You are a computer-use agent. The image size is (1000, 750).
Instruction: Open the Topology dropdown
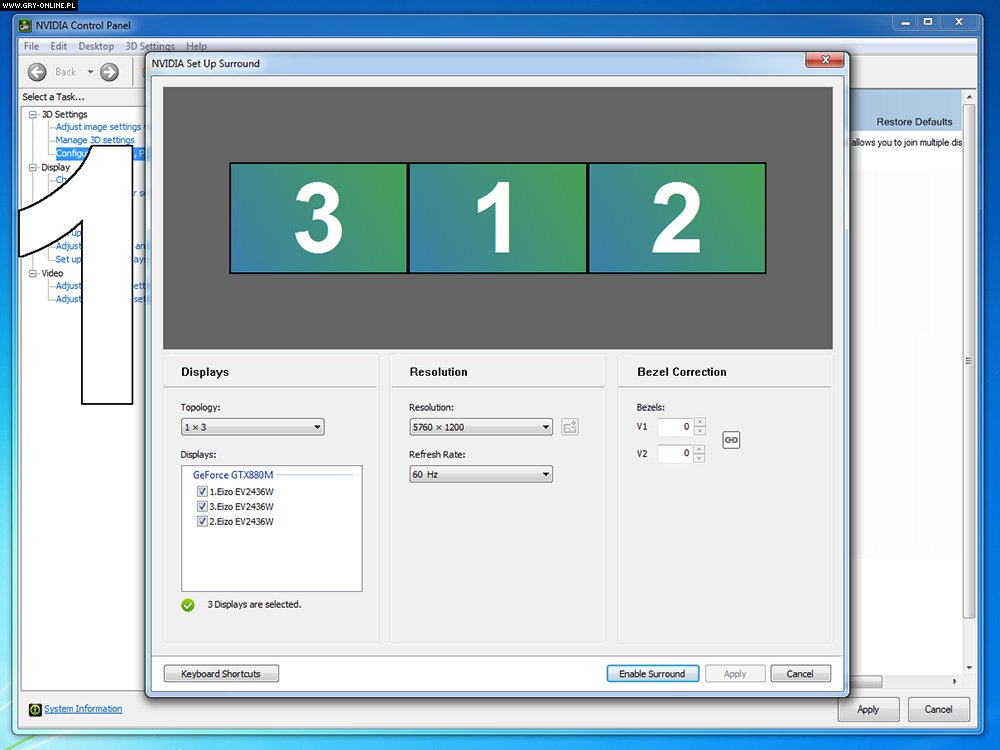pos(252,427)
